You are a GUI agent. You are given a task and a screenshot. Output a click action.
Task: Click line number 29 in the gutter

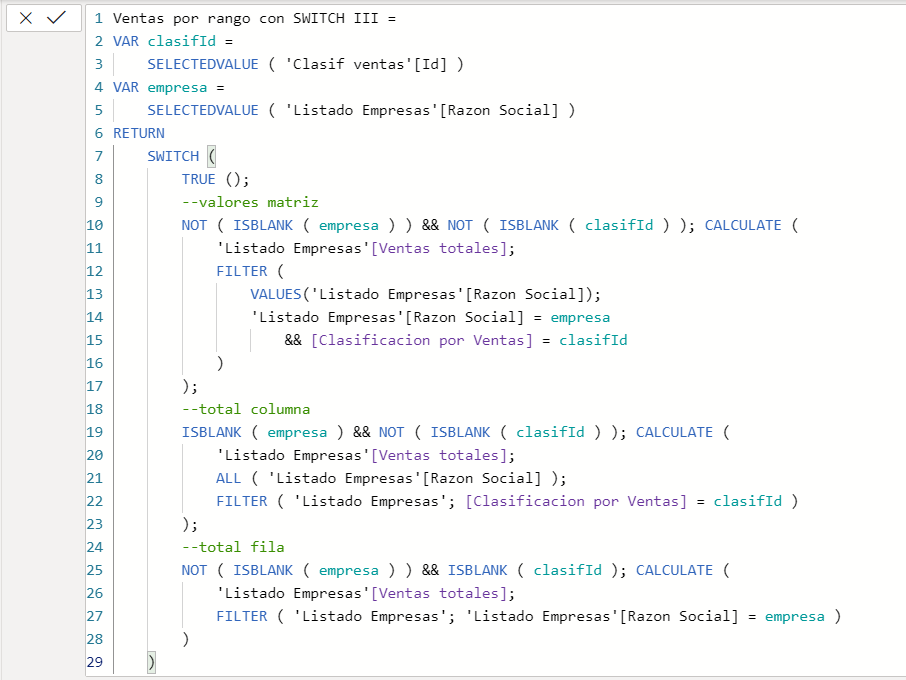pos(95,662)
